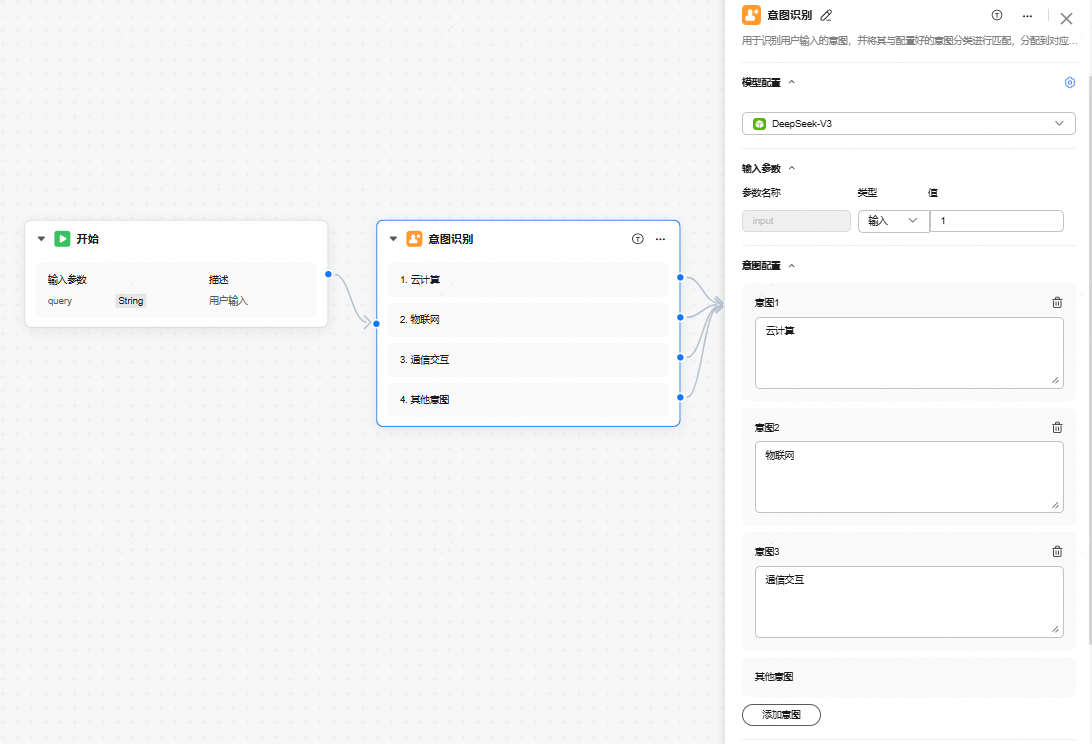Viewport: 1092px width, 744px height.
Task: Delete intent 3 using its trash icon
Action: pyautogui.click(x=1057, y=552)
